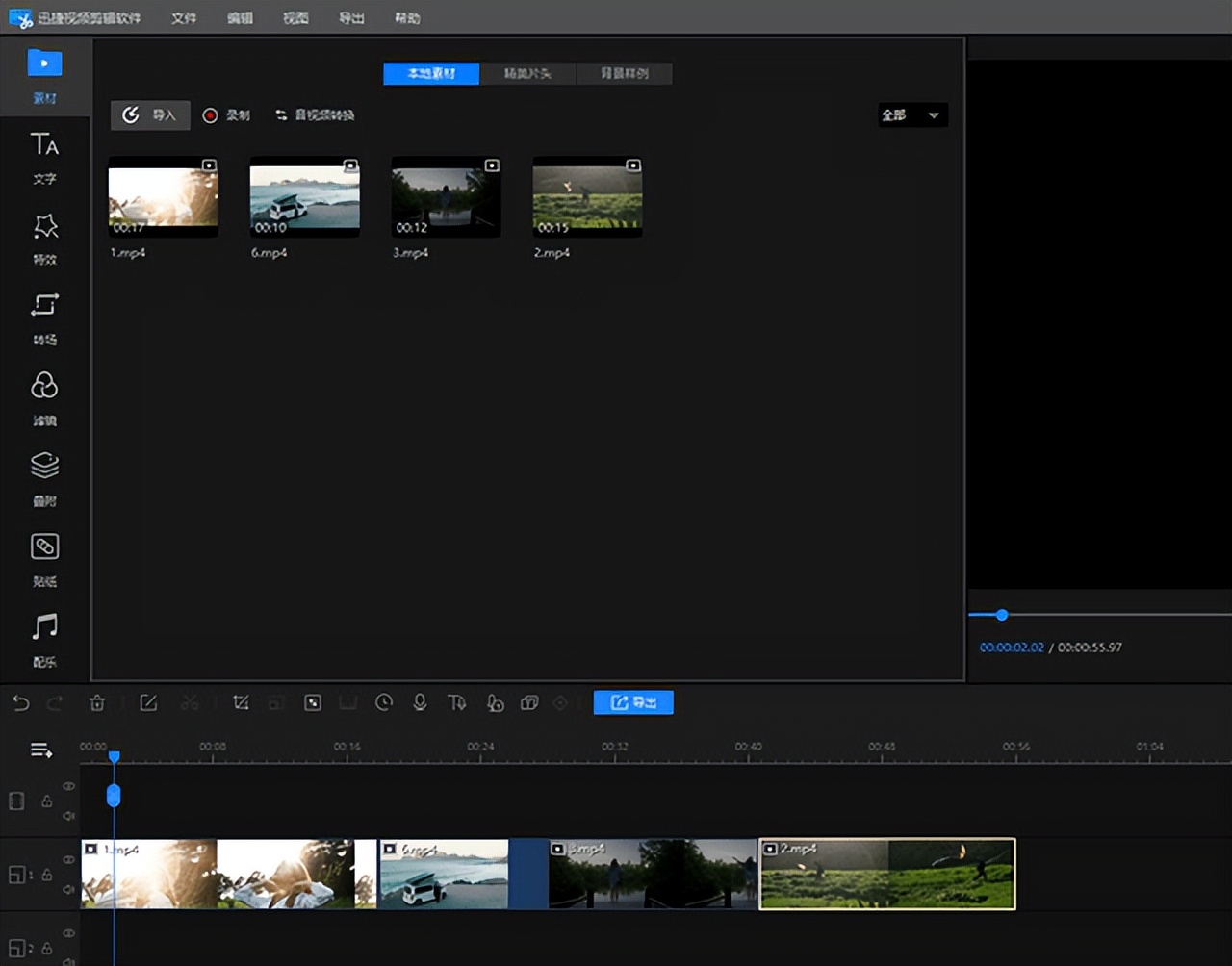Open the 文件 (File) menu

184,18
